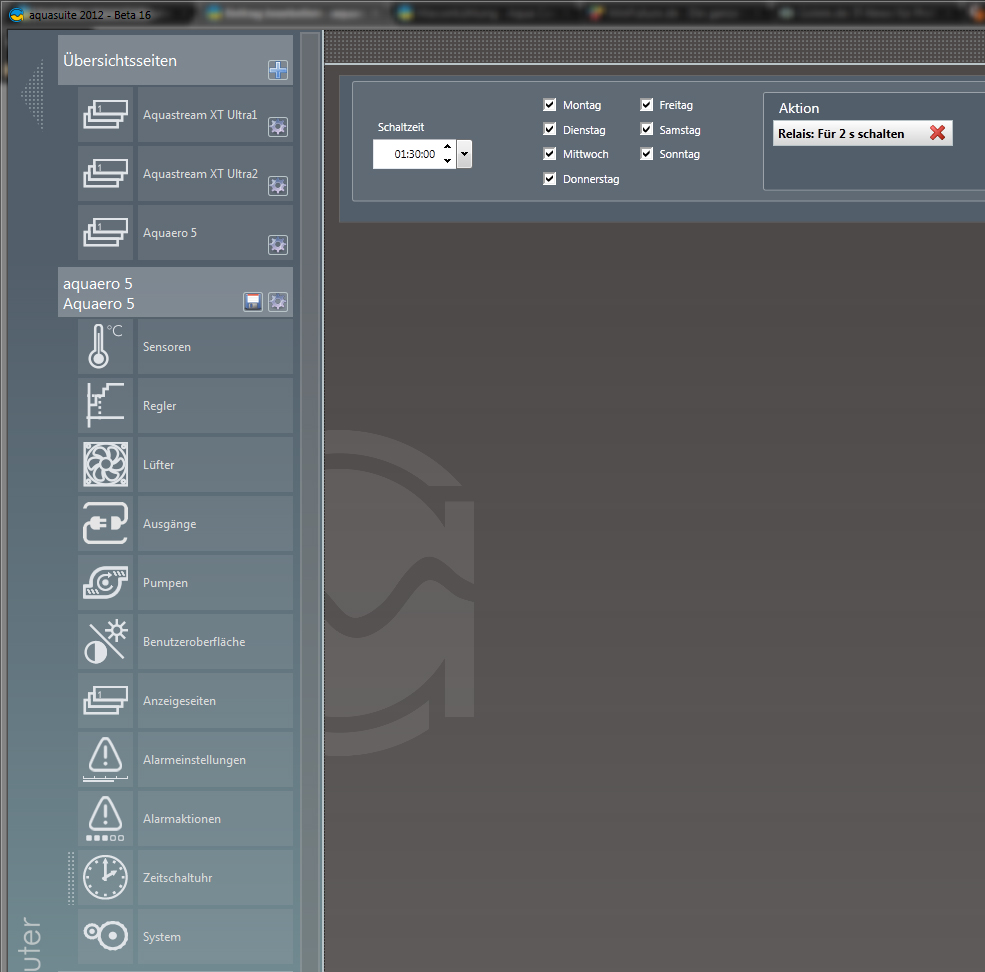Click the Schaltzeit 01:30:00 time field
The image size is (985, 972).
tap(414, 154)
